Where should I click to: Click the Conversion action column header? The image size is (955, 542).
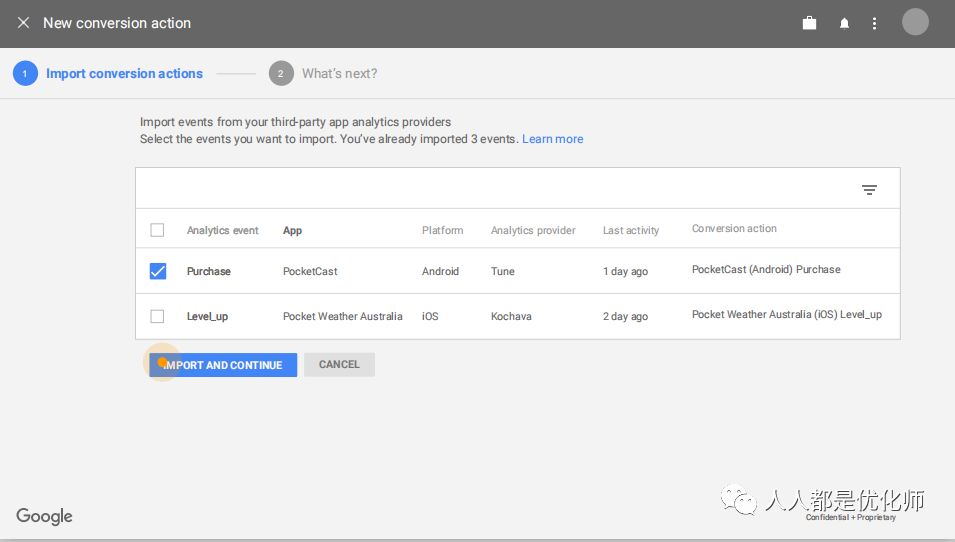(734, 228)
